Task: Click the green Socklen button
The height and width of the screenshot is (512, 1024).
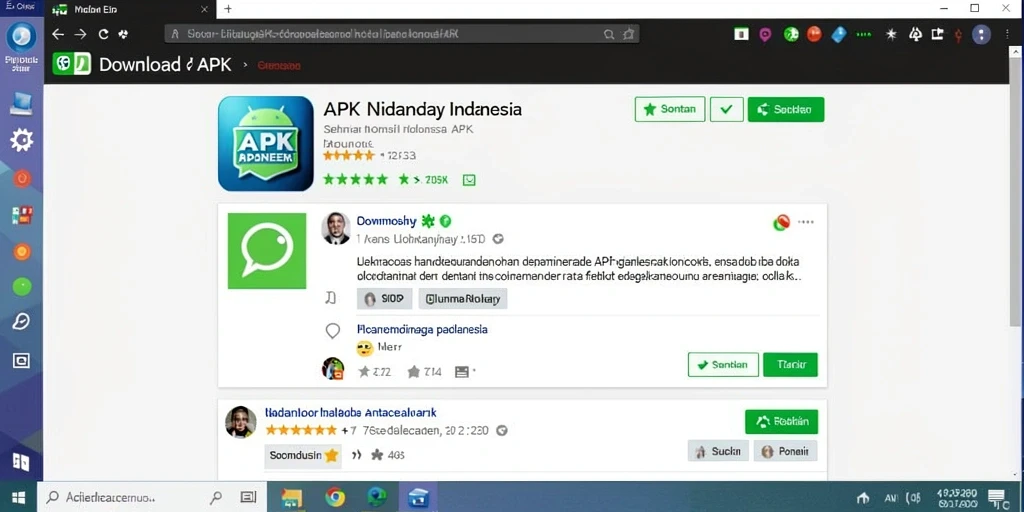Action: [x=786, y=109]
